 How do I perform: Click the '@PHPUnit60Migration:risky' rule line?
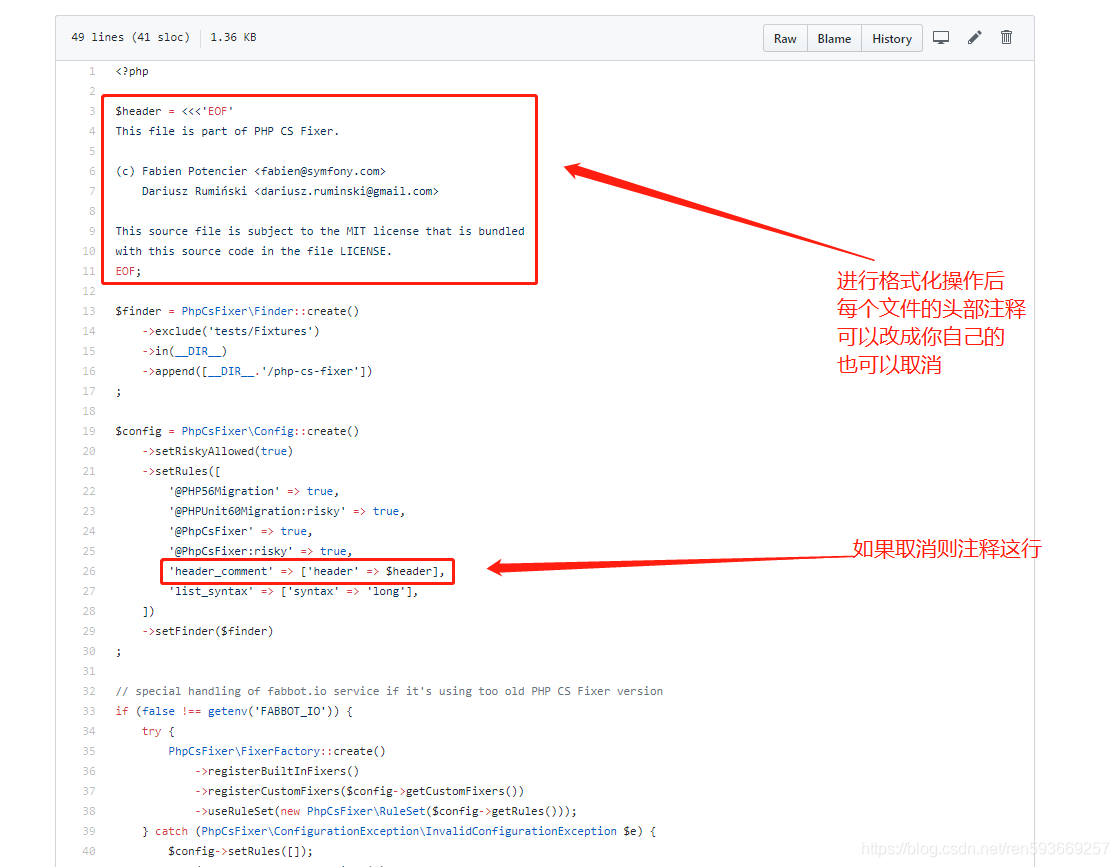[x=287, y=511]
